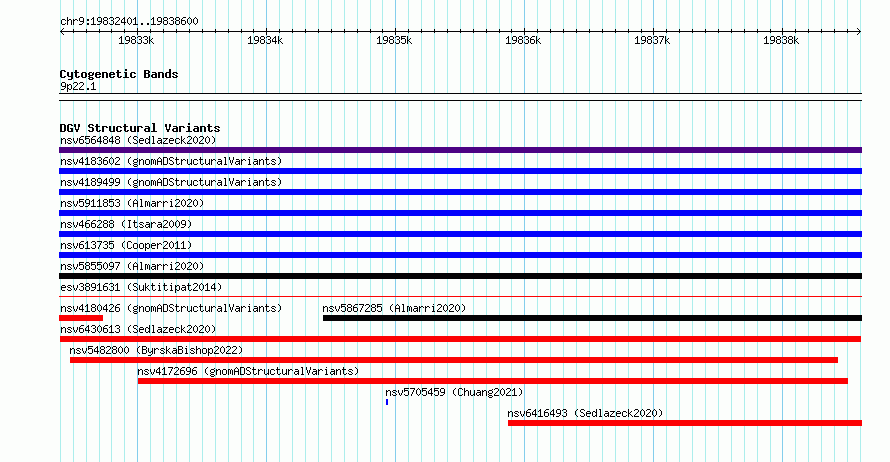Click the blue bar under nsv4183602
The width and height of the screenshot is (890, 462).
[x=460, y=171]
